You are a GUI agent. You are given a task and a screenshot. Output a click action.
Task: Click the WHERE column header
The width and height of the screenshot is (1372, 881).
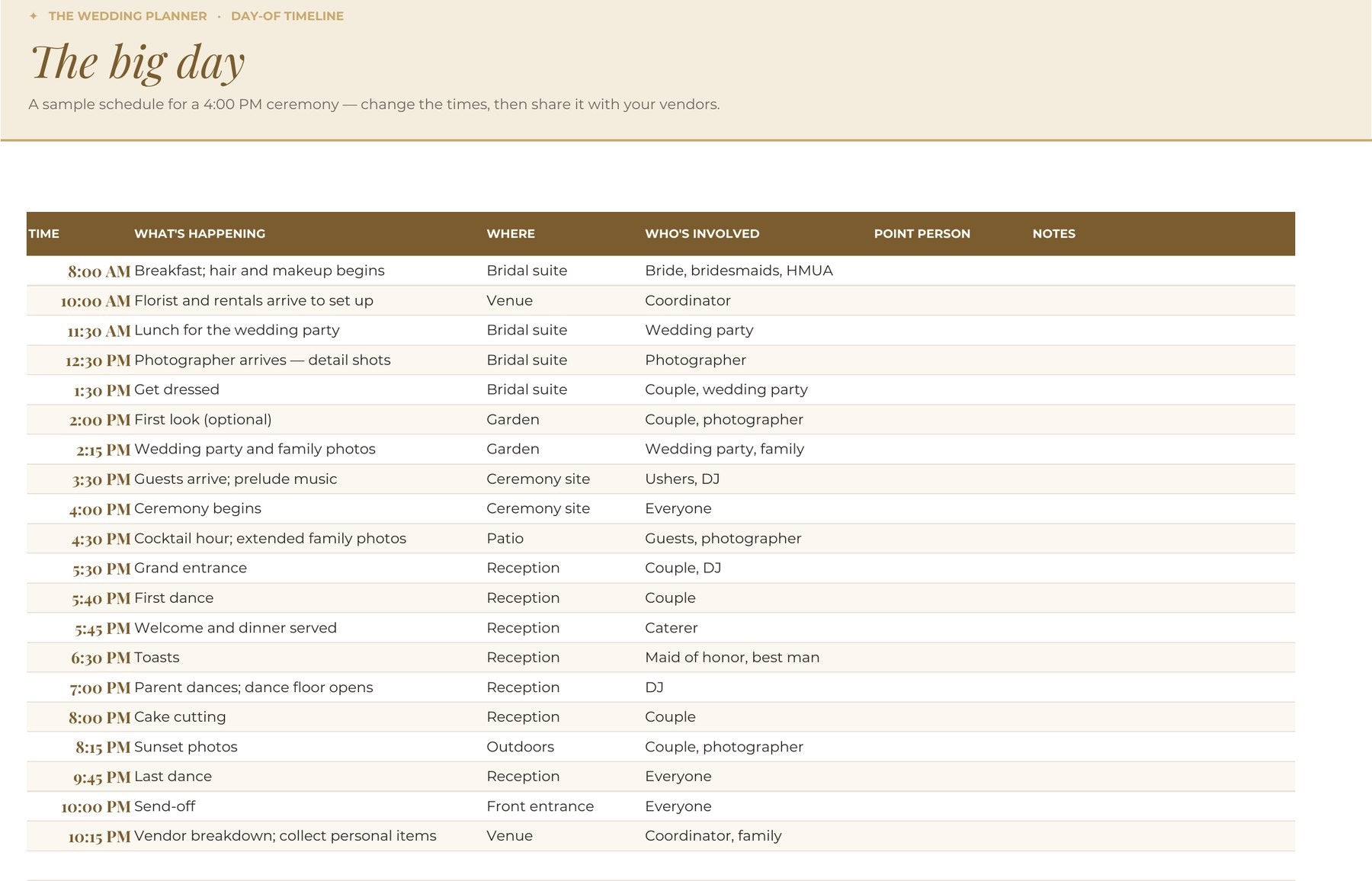coord(511,234)
